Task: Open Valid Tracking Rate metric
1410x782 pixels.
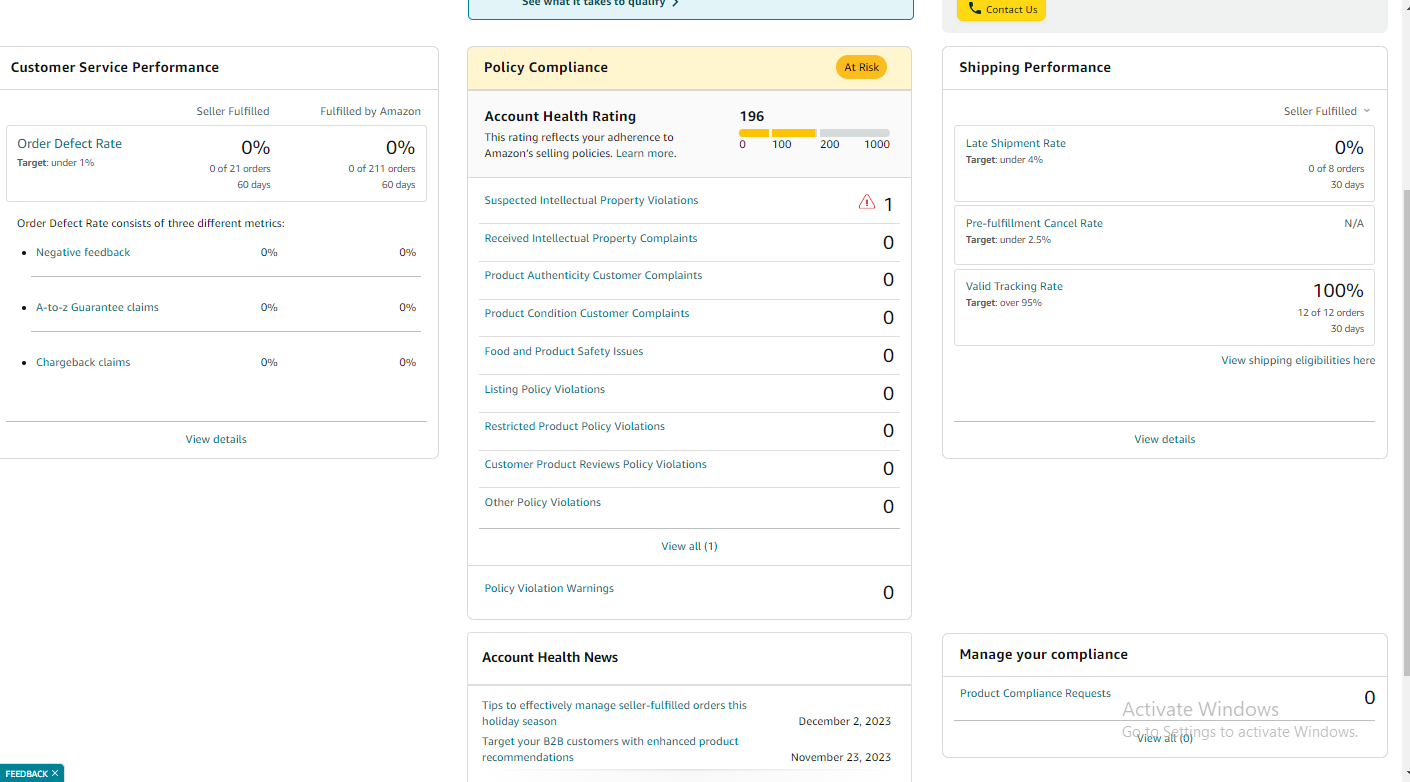Action: click(1014, 286)
